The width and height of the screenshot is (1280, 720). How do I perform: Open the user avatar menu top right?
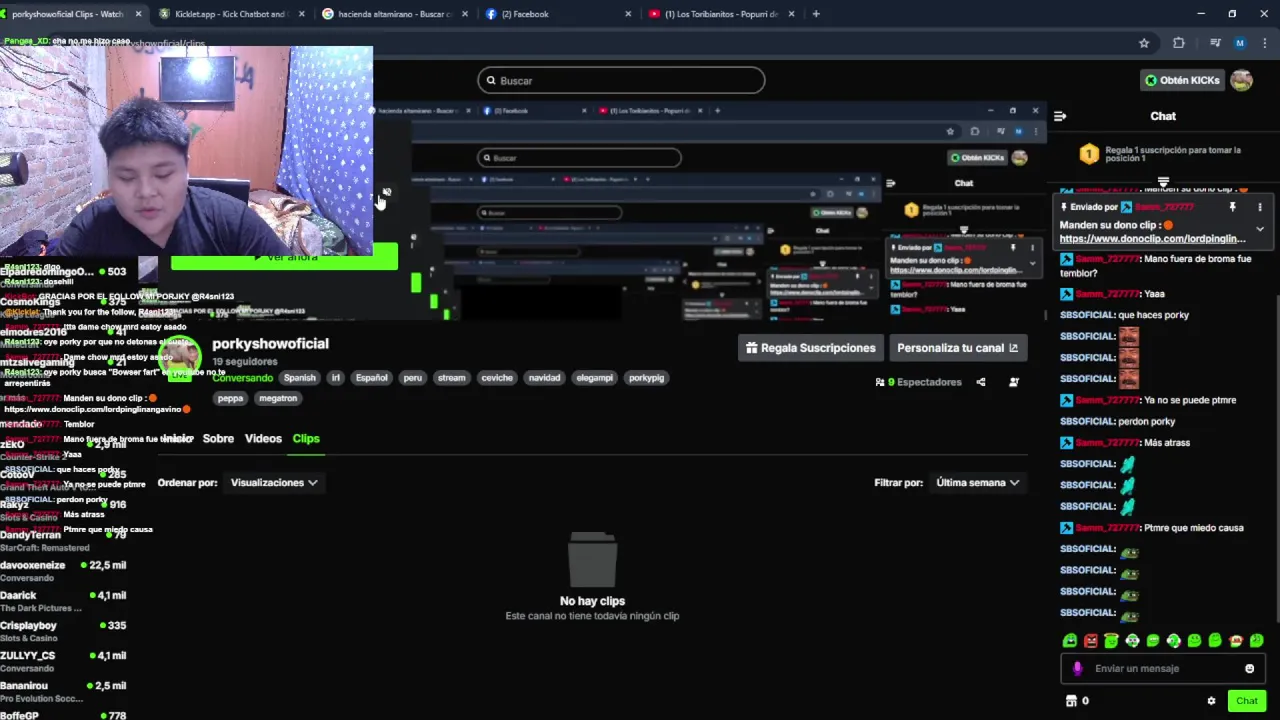[1242, 81]
